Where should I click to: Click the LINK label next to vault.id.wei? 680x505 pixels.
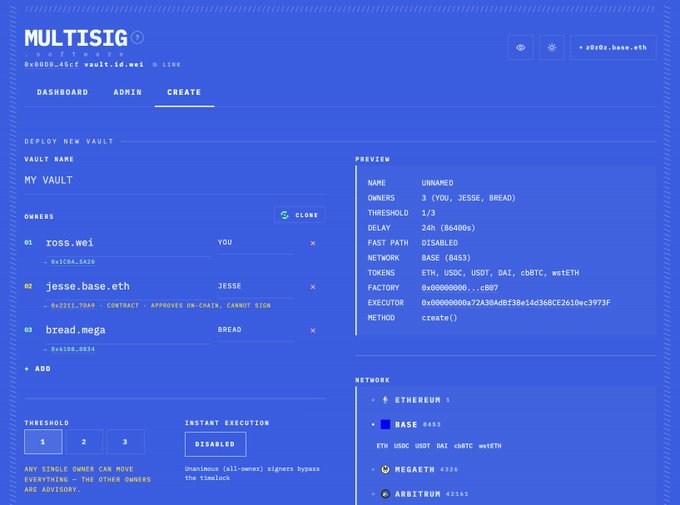(x=171, y=65)
